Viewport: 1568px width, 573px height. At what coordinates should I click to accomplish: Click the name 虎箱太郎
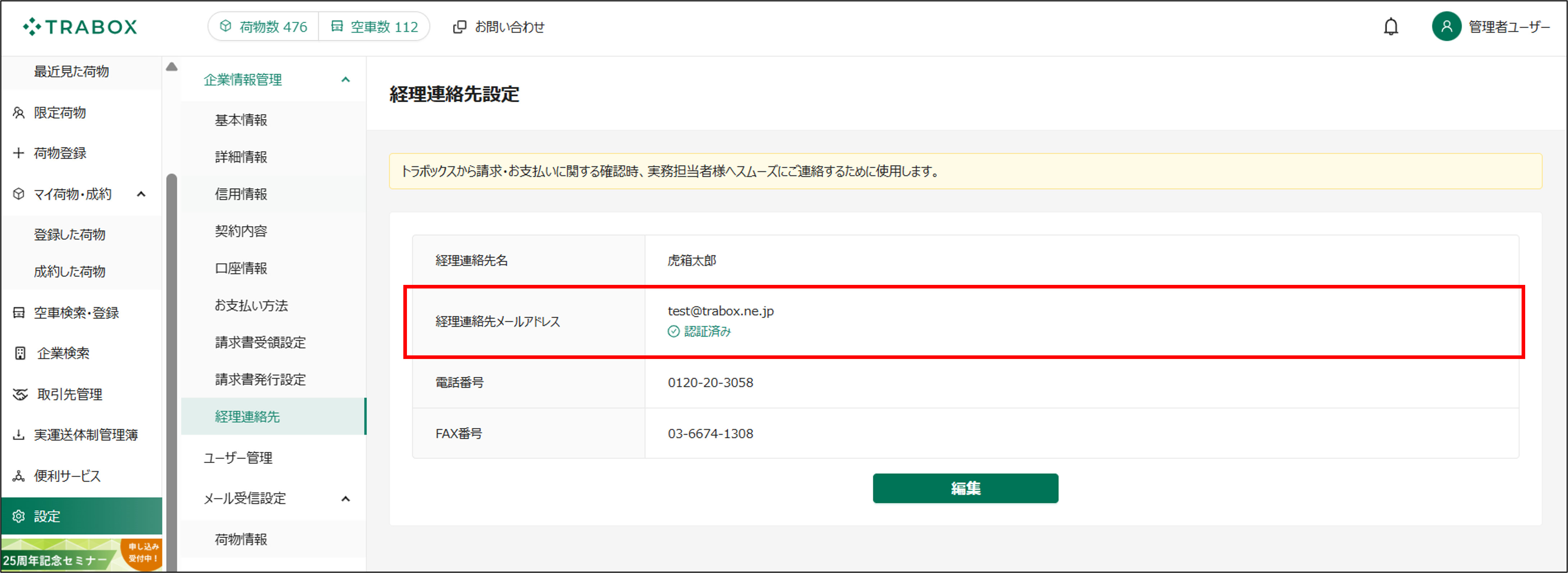(692, 260)
